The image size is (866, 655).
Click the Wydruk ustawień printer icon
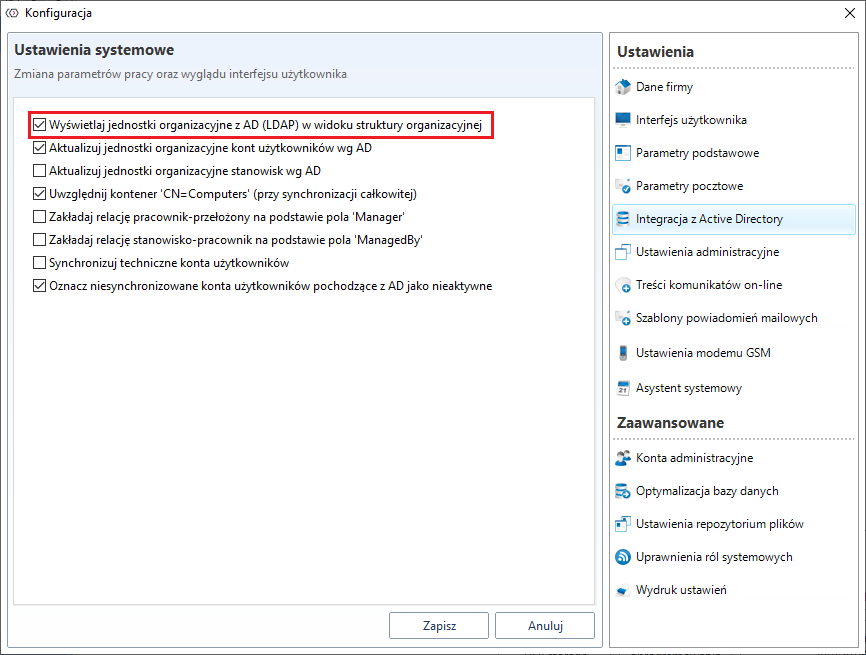[622, 590]
